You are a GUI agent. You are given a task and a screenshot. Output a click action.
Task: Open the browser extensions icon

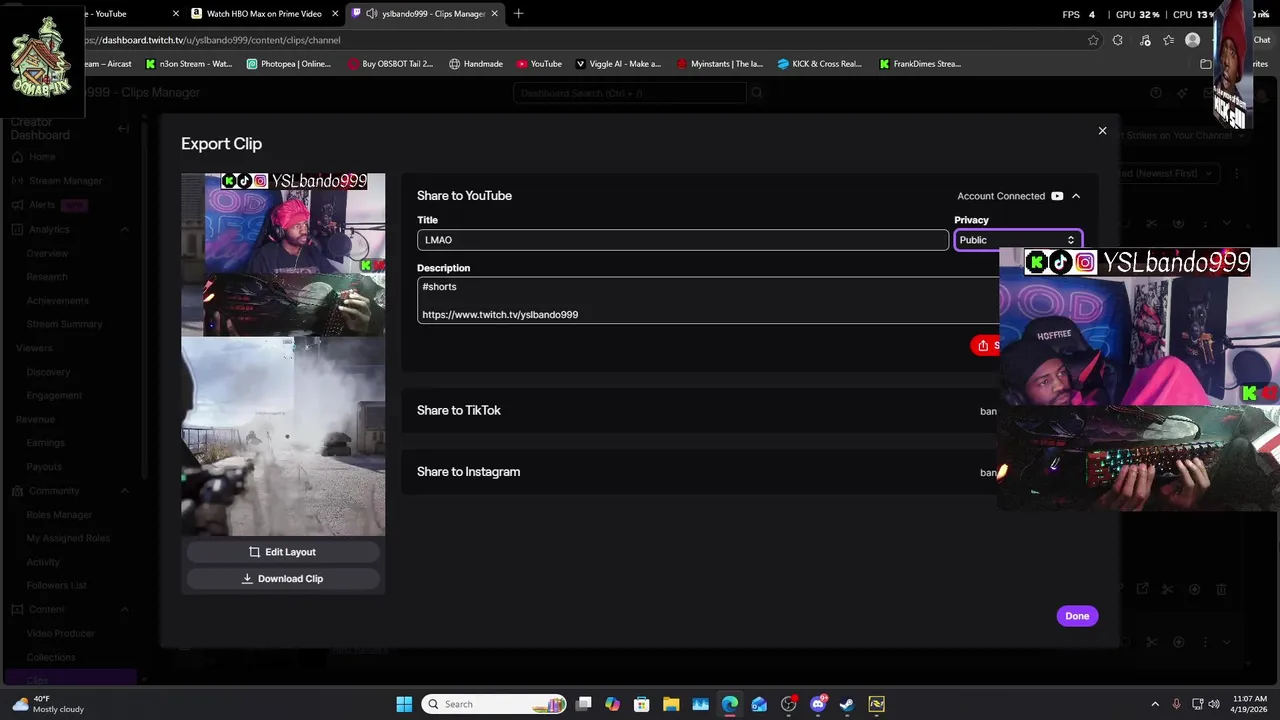[x=1118, y=40]
